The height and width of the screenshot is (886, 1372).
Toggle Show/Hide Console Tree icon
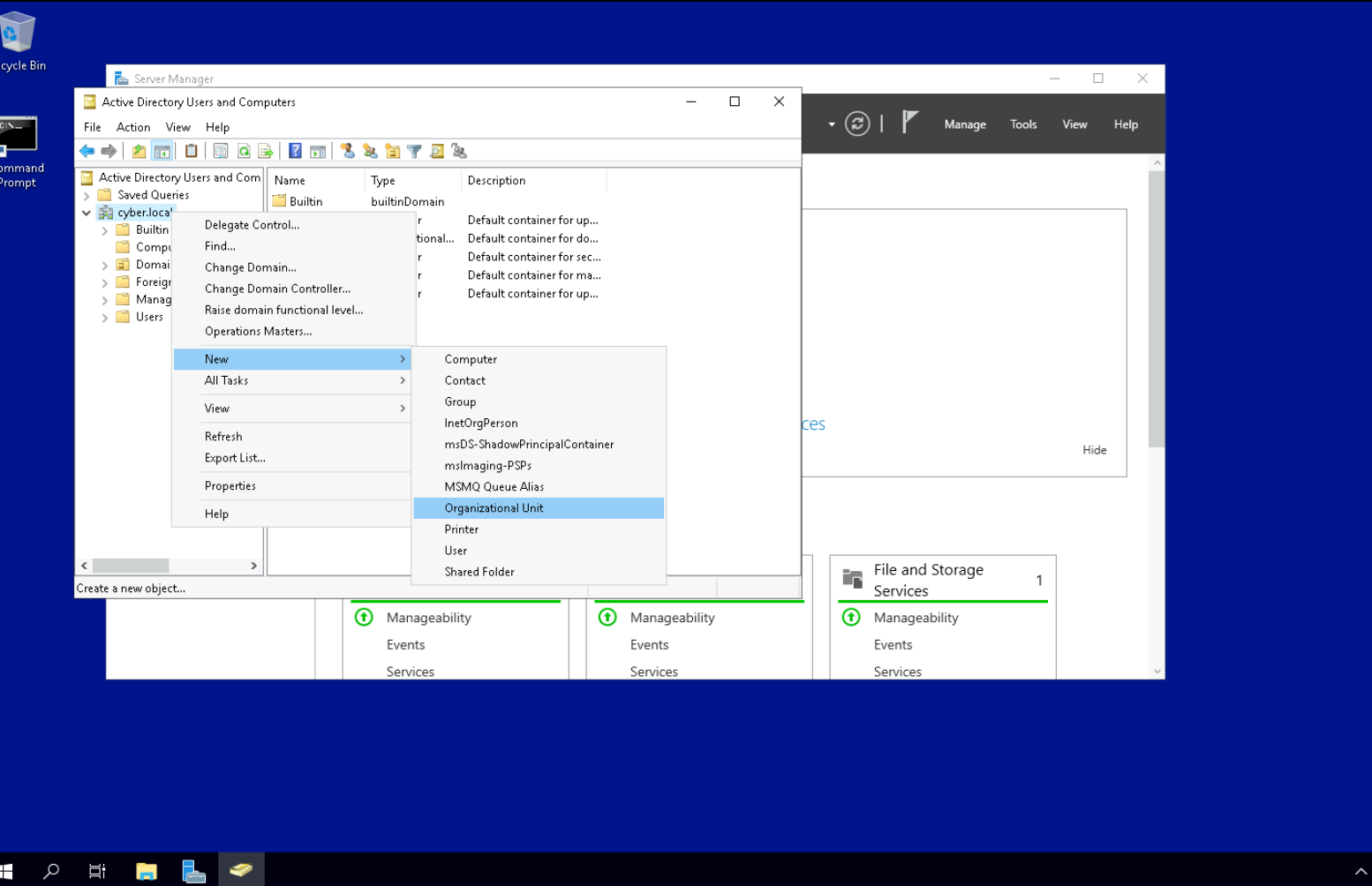point(162,151)
